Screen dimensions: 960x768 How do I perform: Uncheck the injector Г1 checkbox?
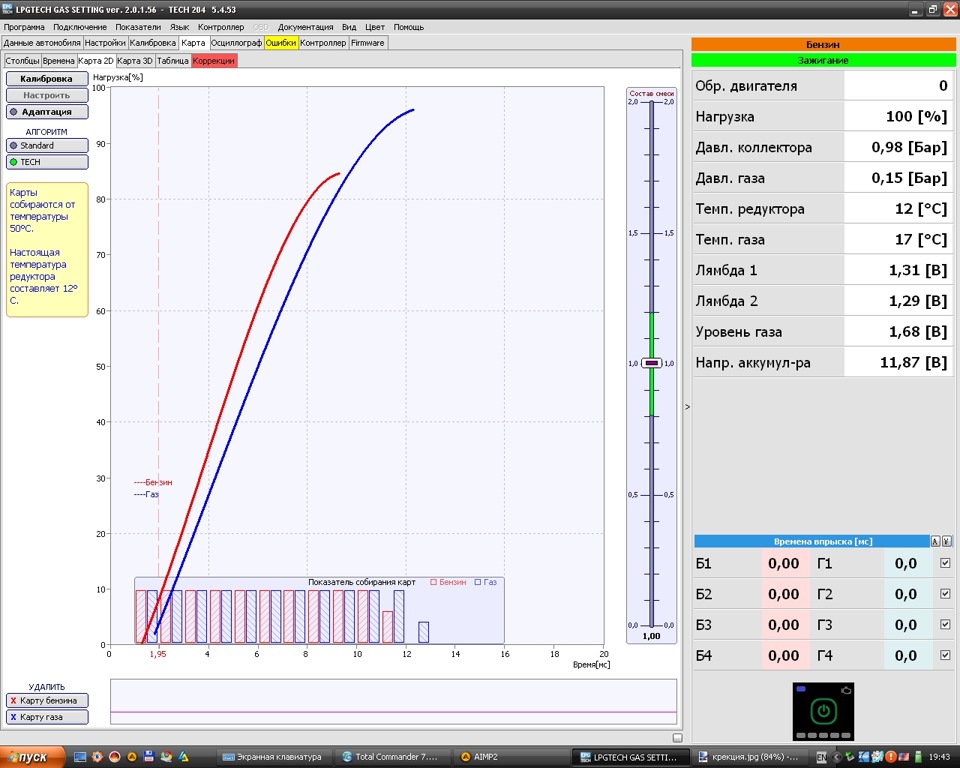tap(945, 564)
